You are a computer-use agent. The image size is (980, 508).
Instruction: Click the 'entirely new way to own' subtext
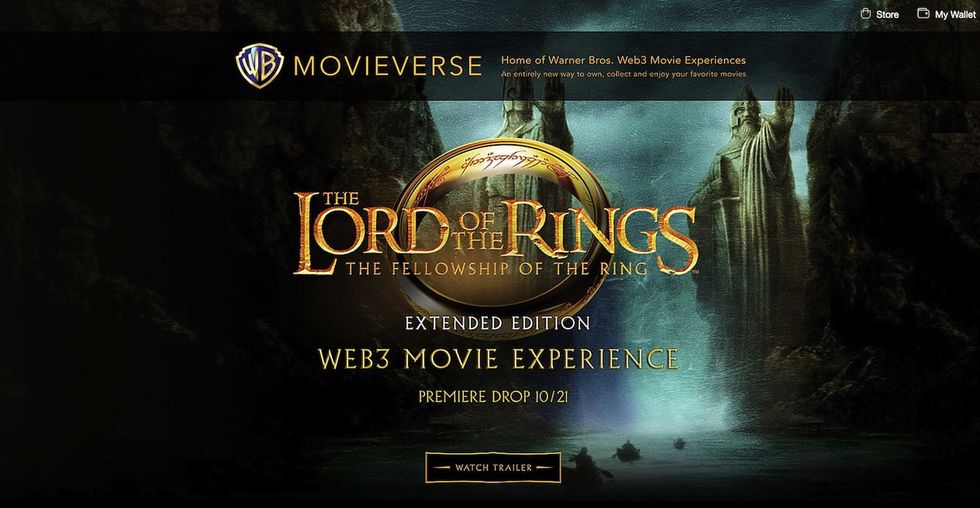click(x=623, y=74)
